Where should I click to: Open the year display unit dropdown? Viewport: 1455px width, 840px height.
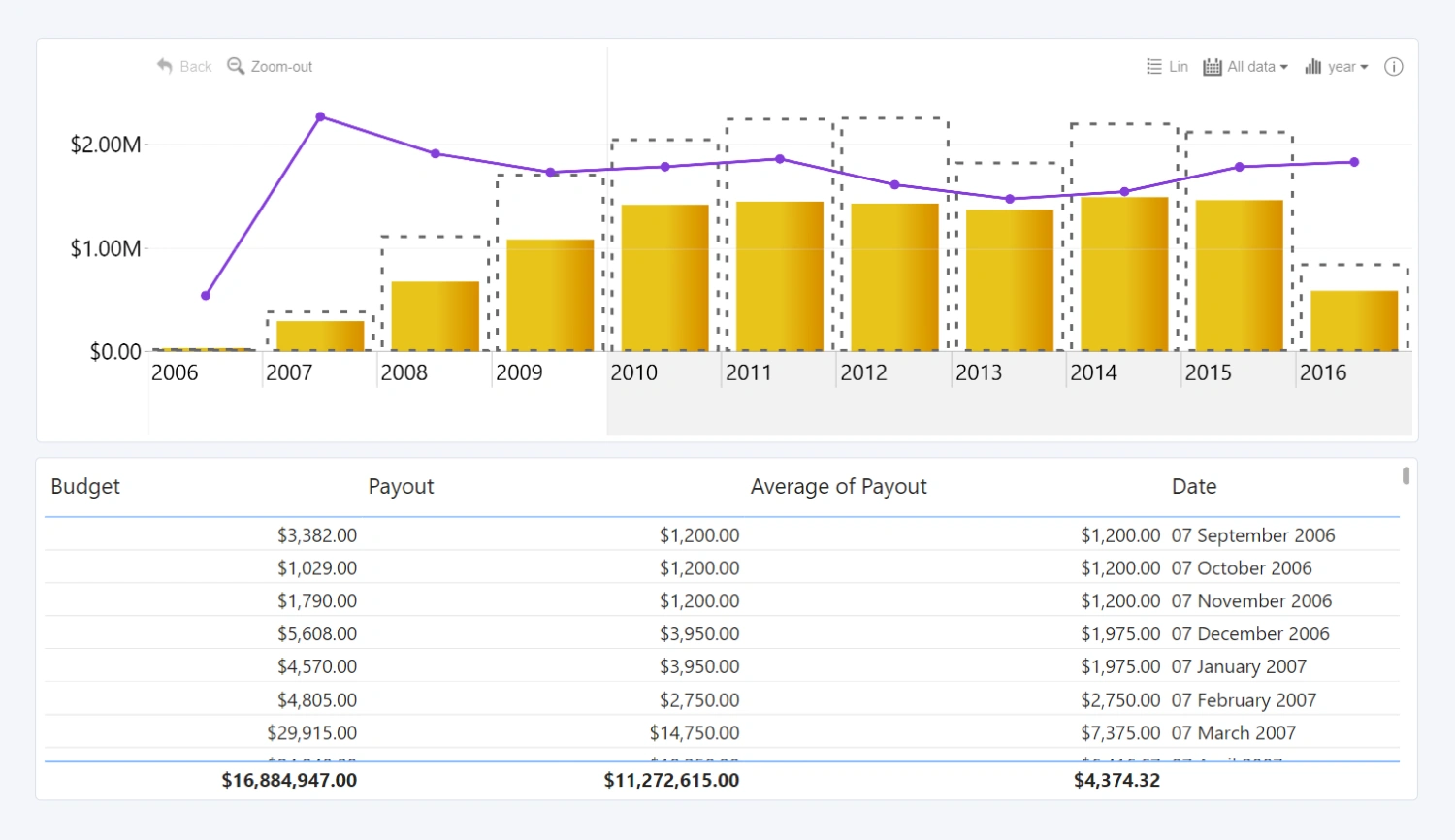(1337, 67)
